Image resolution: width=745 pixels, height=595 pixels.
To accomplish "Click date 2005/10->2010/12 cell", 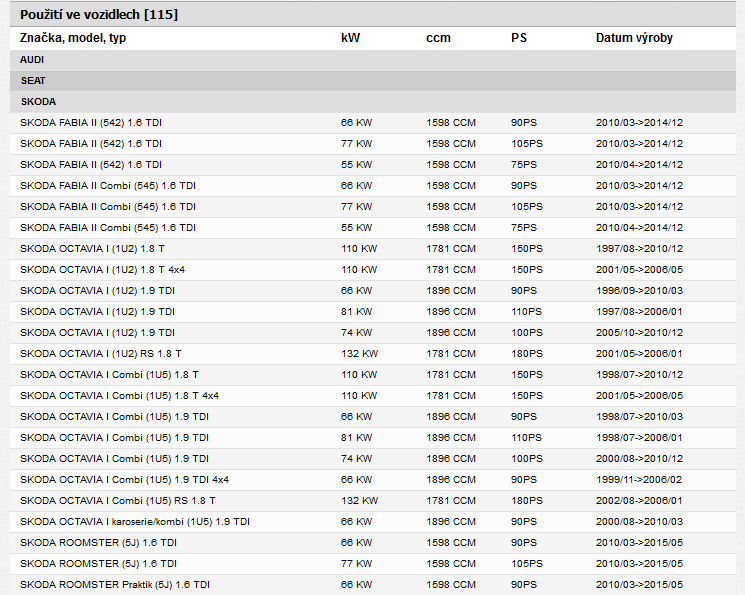I will point(639,333).
